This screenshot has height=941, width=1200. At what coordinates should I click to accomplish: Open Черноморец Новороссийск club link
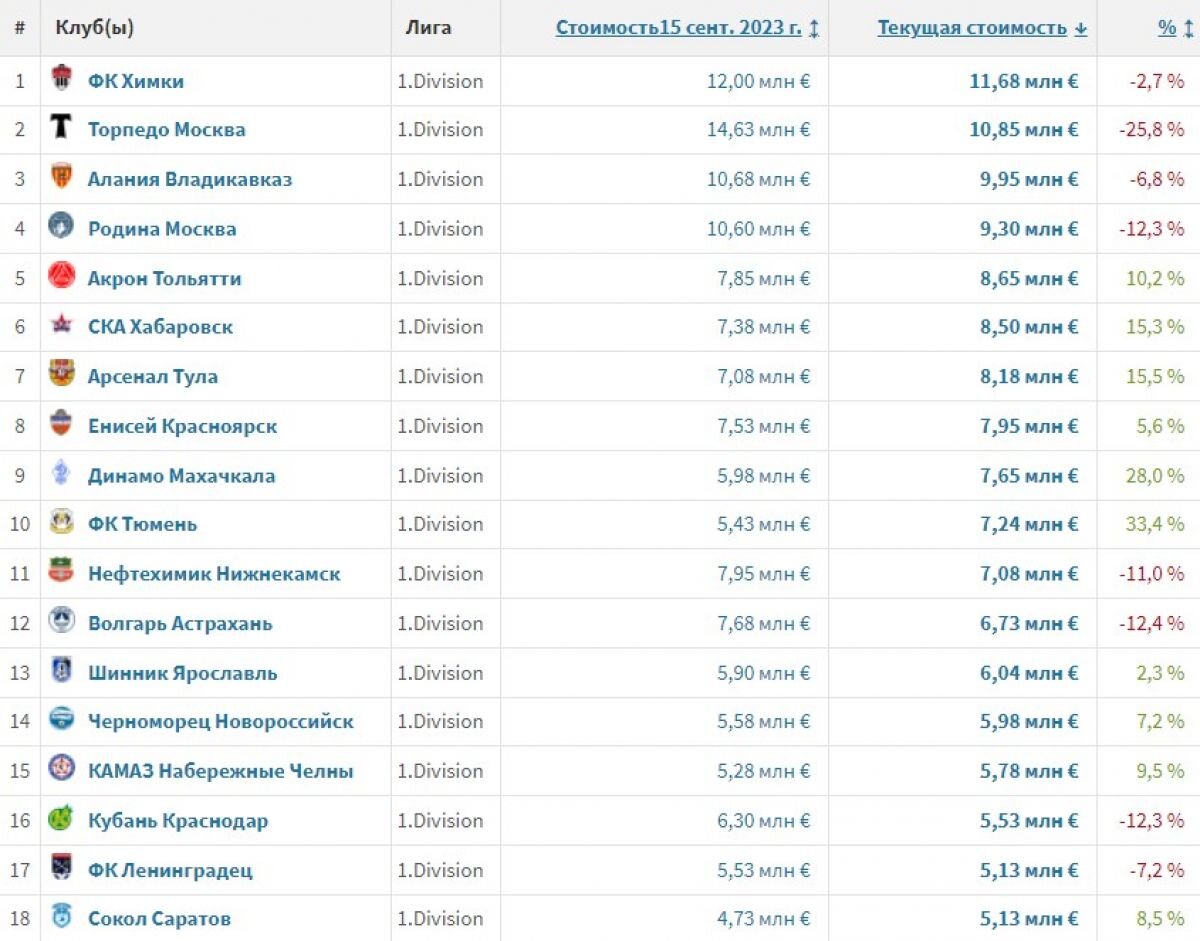220,721
